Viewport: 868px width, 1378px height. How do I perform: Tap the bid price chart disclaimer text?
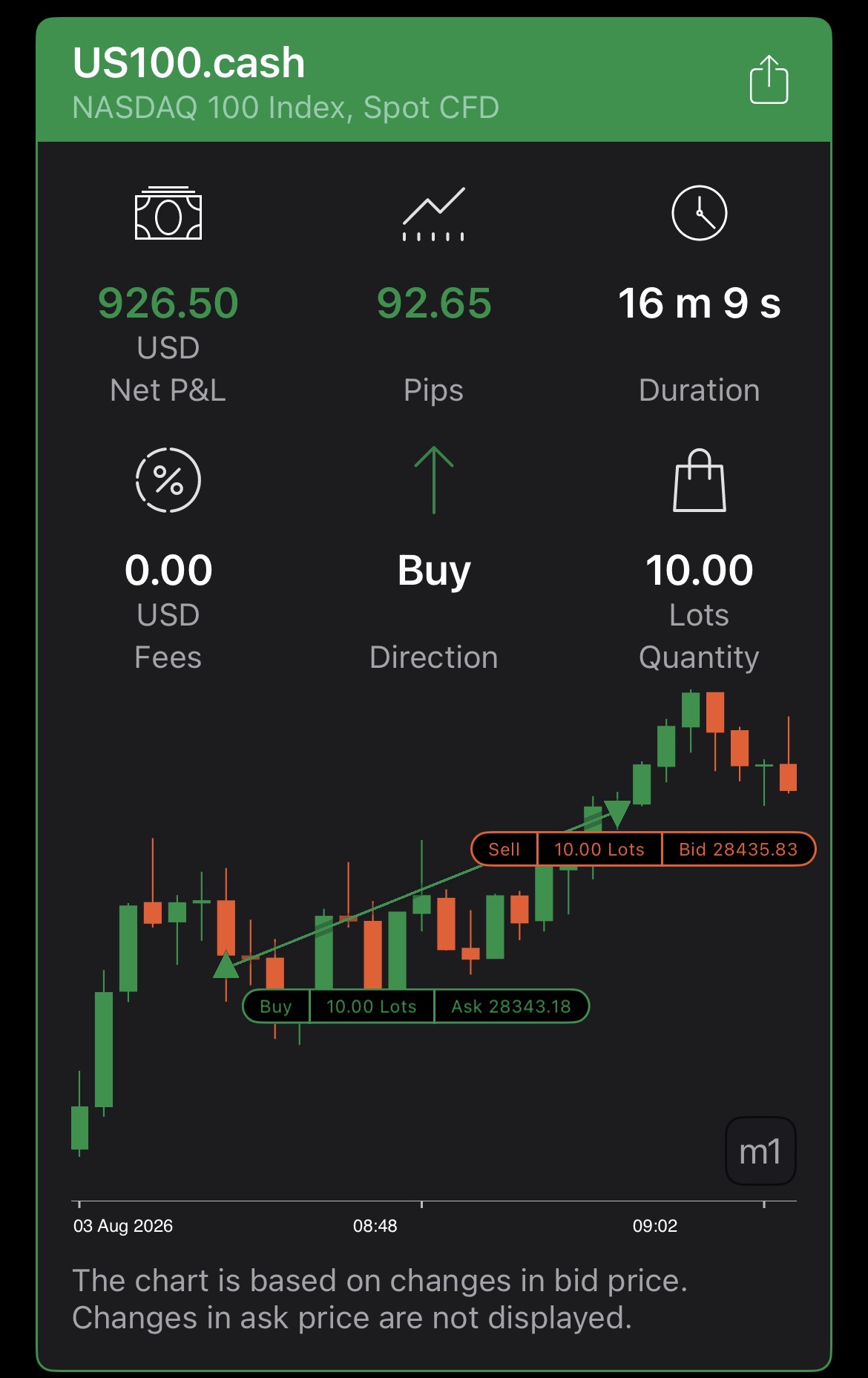tap(380, 1299)
